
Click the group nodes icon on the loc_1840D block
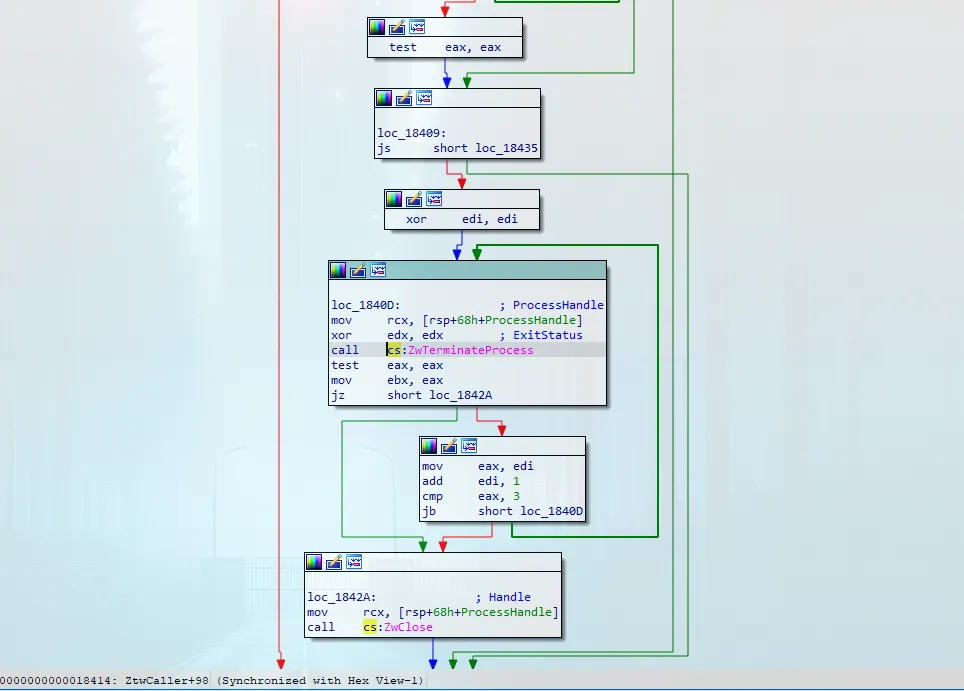point(378,270)
